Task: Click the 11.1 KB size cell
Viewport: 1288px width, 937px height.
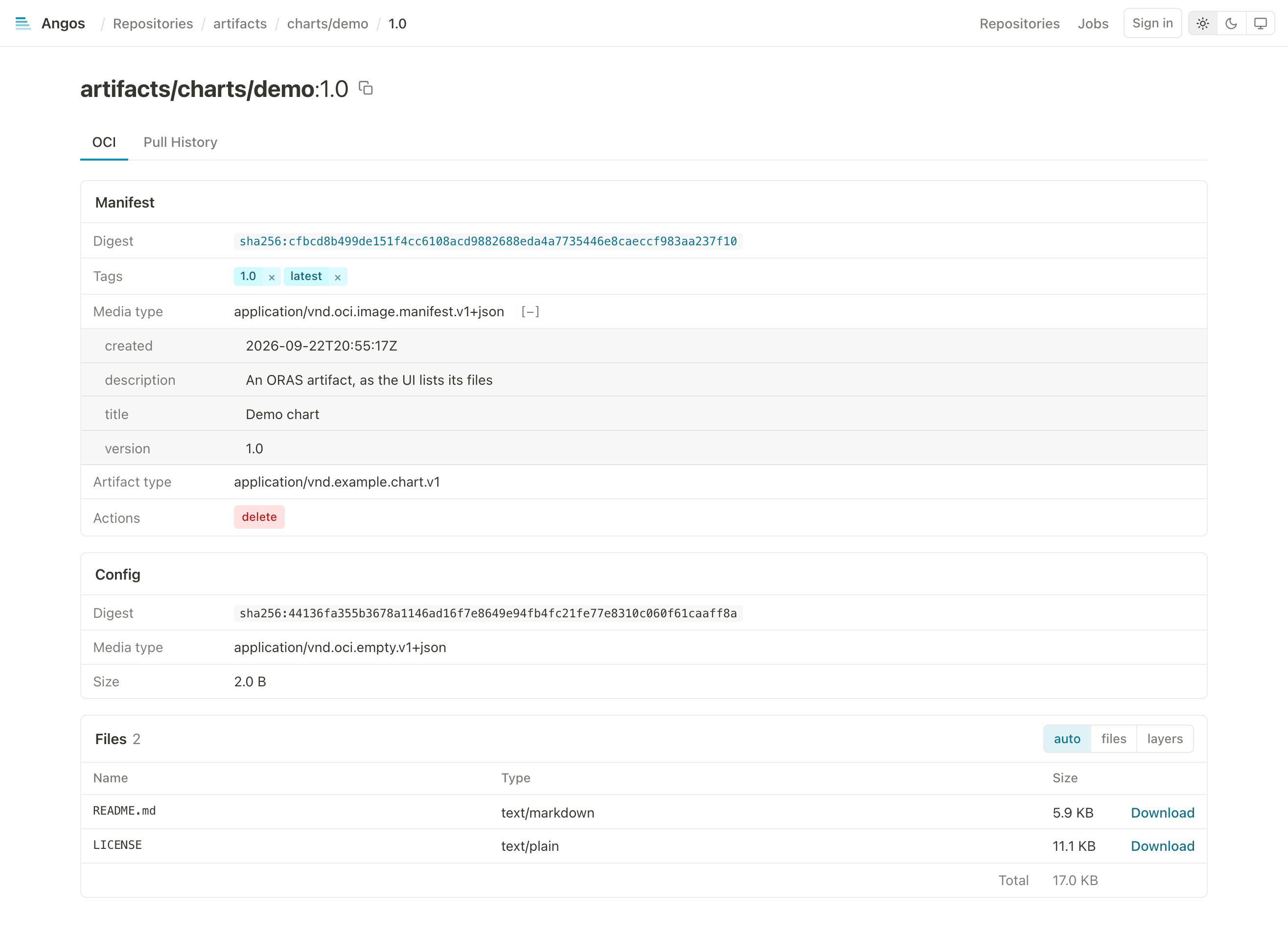Action: point(1074,846)
